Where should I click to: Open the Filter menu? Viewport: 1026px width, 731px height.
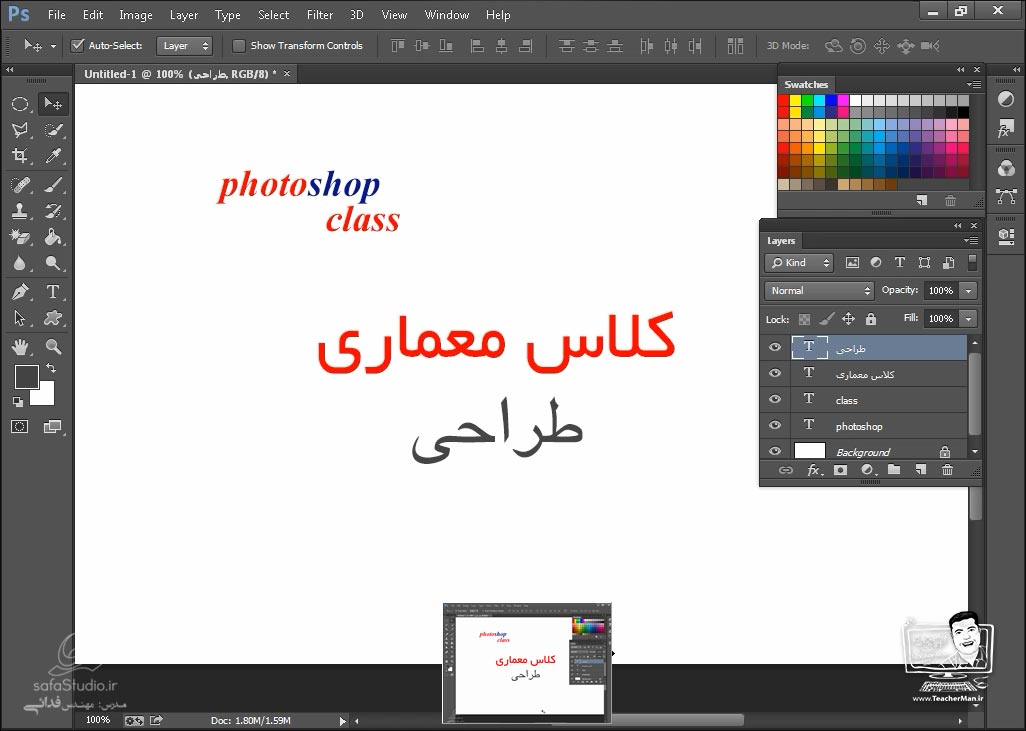click(x=320, y=14)
